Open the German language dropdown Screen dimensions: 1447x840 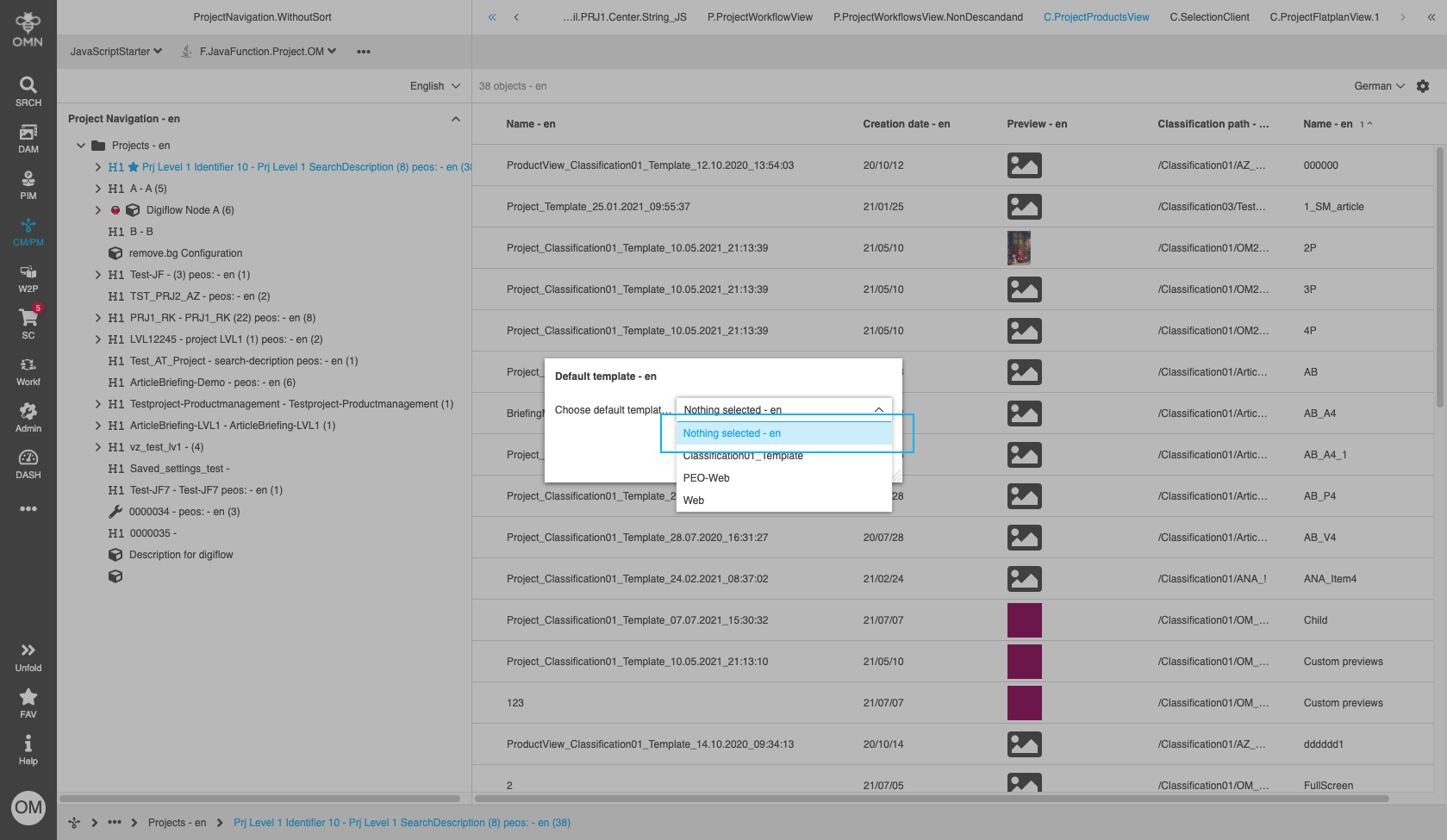1379,86
